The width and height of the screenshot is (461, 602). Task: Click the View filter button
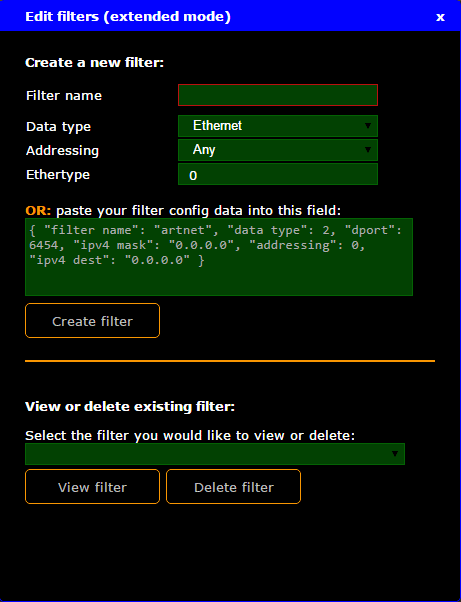click(93, 486)
